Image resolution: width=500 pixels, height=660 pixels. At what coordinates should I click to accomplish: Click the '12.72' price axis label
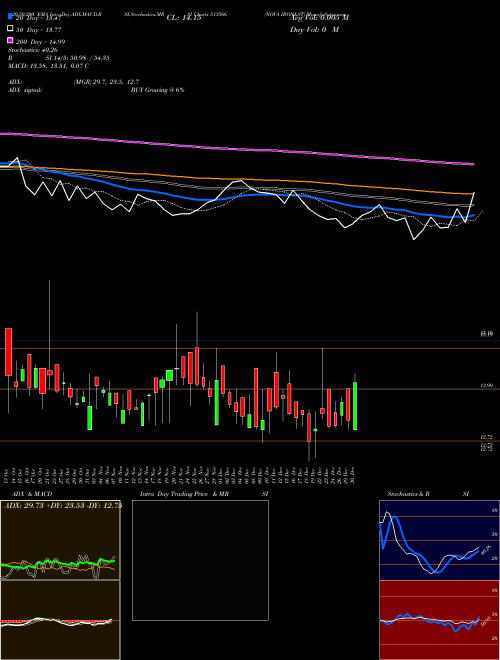487,438
